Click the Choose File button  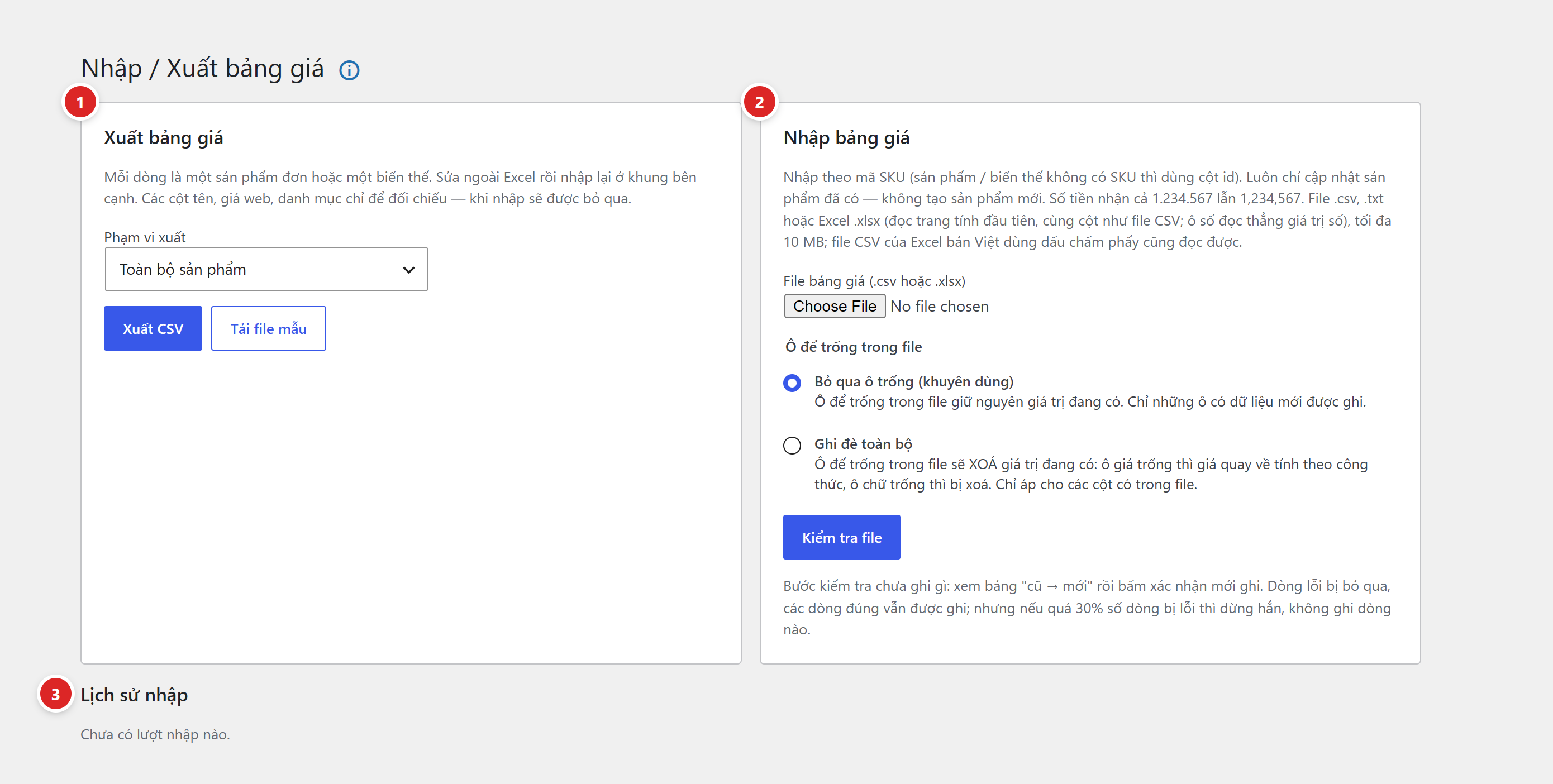pyautogui.click(x=835, y=306)
